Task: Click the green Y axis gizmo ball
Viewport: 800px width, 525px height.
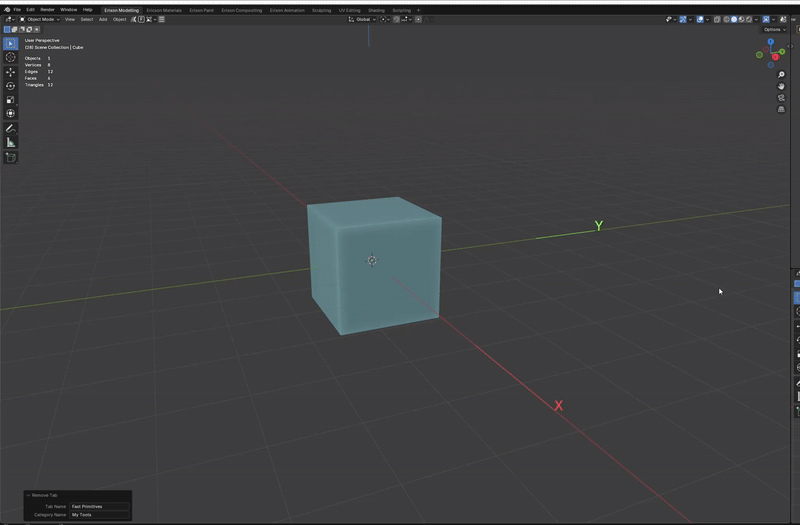Action: pyautogui.click(x=782, y=52)
